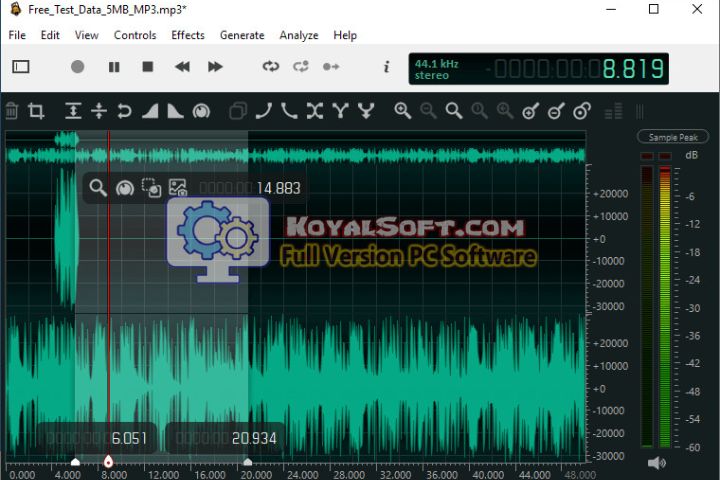
Task: Toggle the level meter bars icon
Action: (613, 111)
